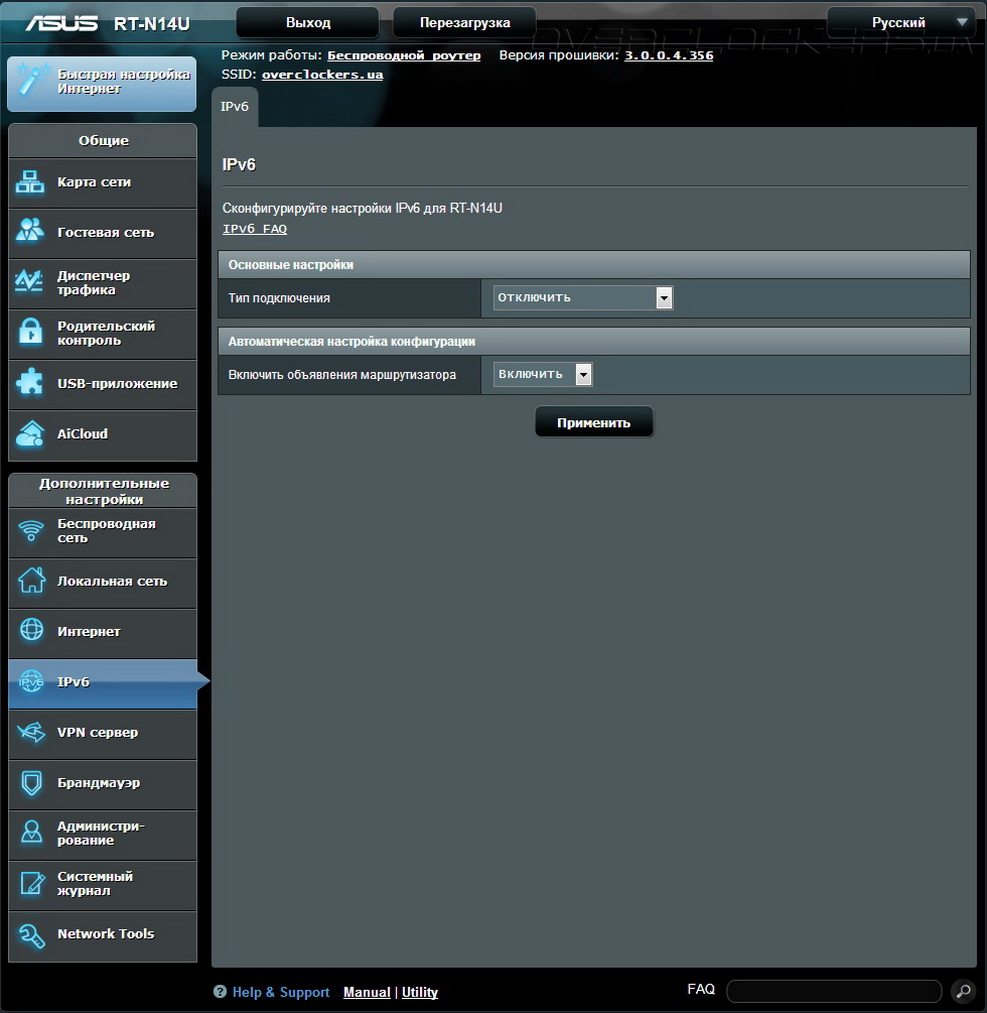
Task: Click the Traffic Manager chart icon
Action: [31, 282]
